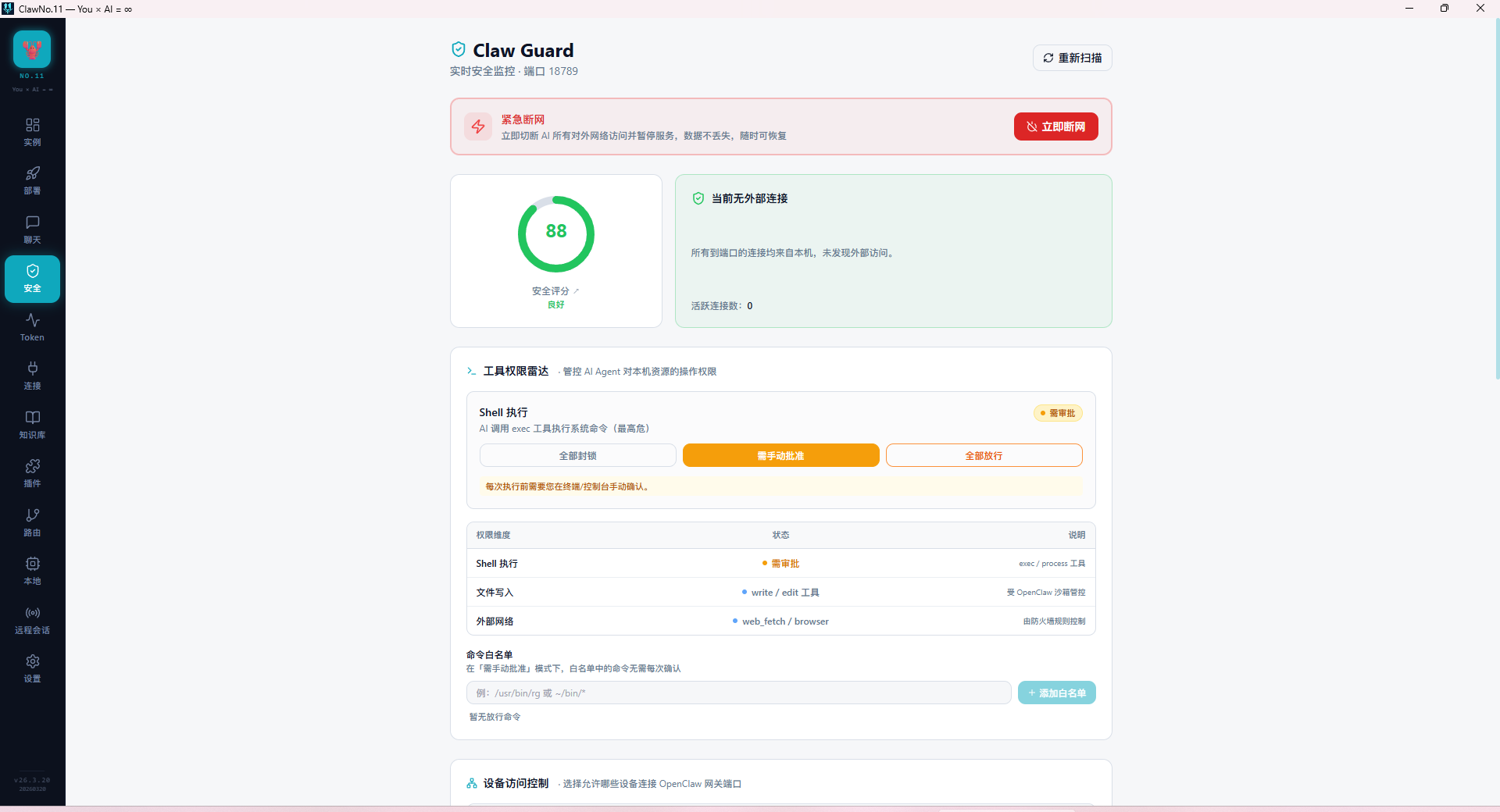Open the 路由 routing sidebar item
The image size is (1500, 812).
pos(32,522)
